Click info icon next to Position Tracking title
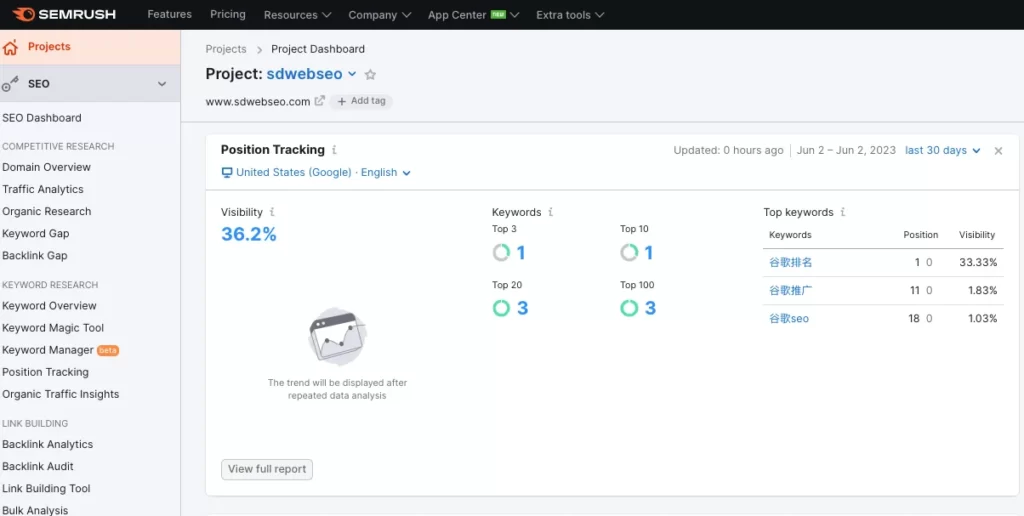Screen dimensions: 1024x516 (334, 150)
